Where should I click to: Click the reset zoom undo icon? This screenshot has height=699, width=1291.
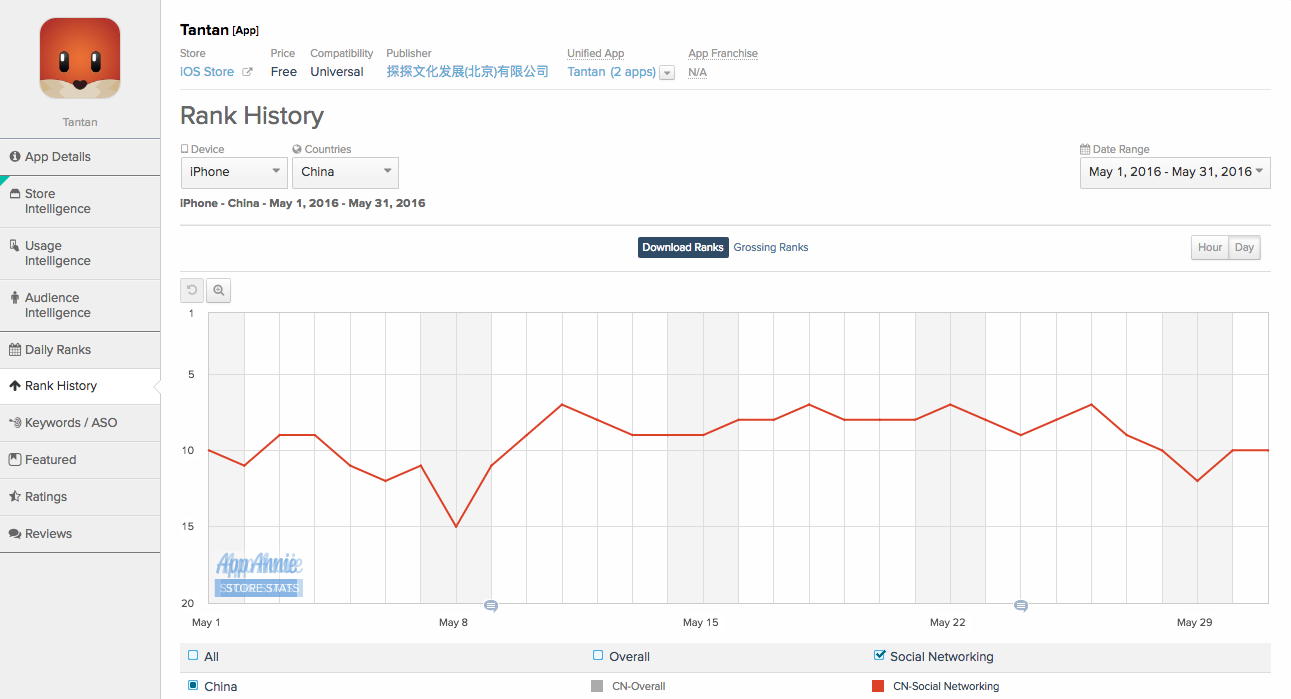(192, 290)
